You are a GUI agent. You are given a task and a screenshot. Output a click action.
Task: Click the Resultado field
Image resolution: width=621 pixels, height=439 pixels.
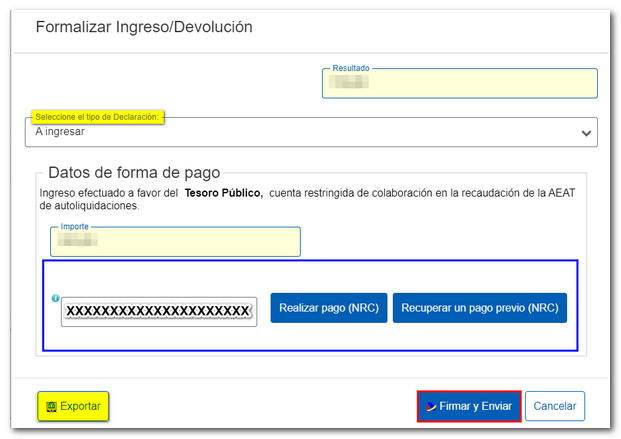460,83
